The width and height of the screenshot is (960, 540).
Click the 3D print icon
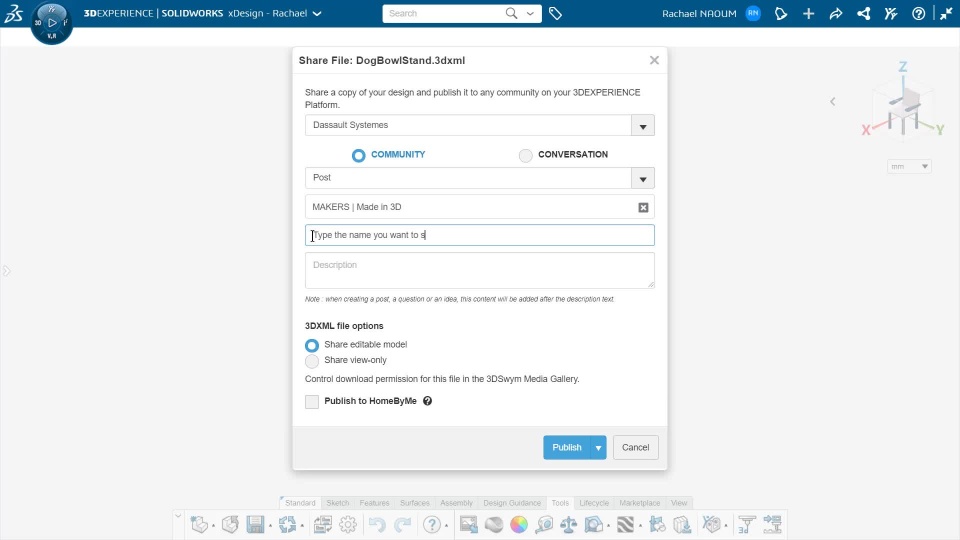click(x=746, y=525)
